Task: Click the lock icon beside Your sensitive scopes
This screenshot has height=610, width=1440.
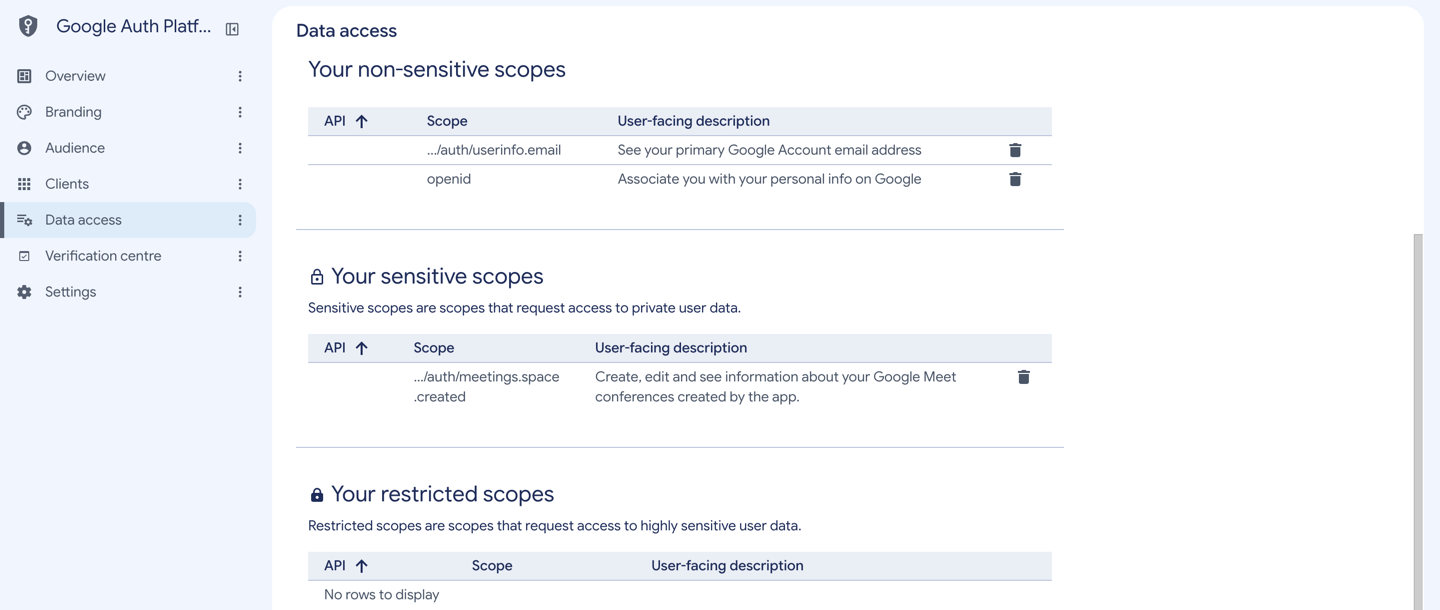Action: point(317,277)
